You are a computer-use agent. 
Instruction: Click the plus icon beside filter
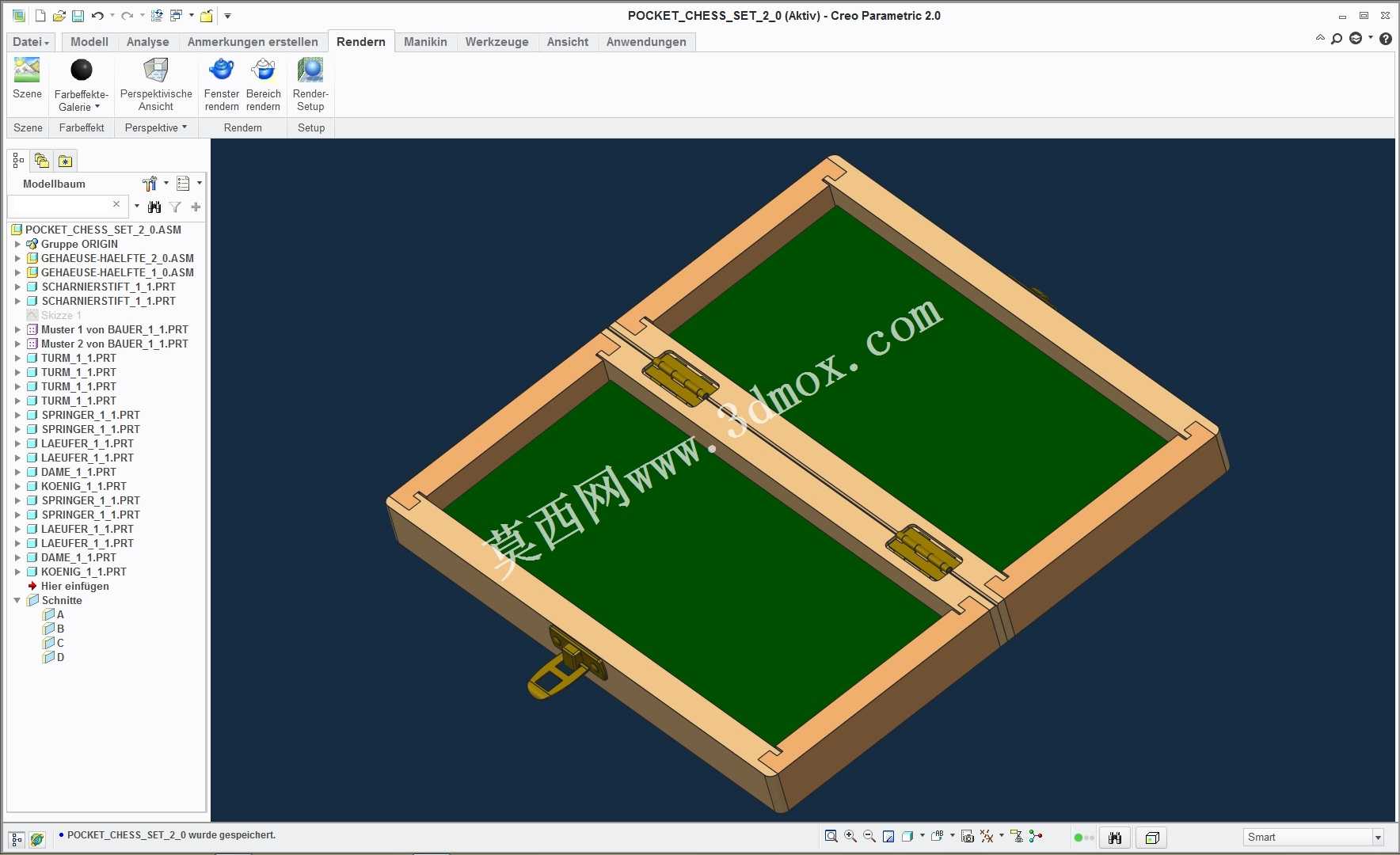pos(196,207)
